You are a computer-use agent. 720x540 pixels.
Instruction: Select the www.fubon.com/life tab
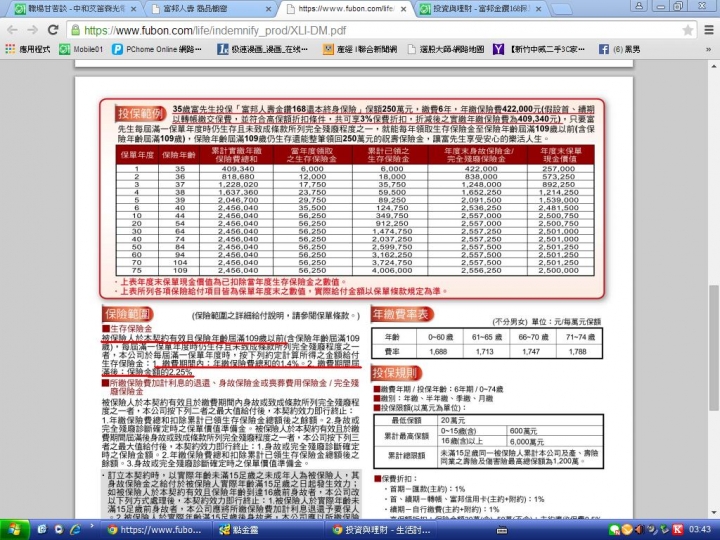347,9
